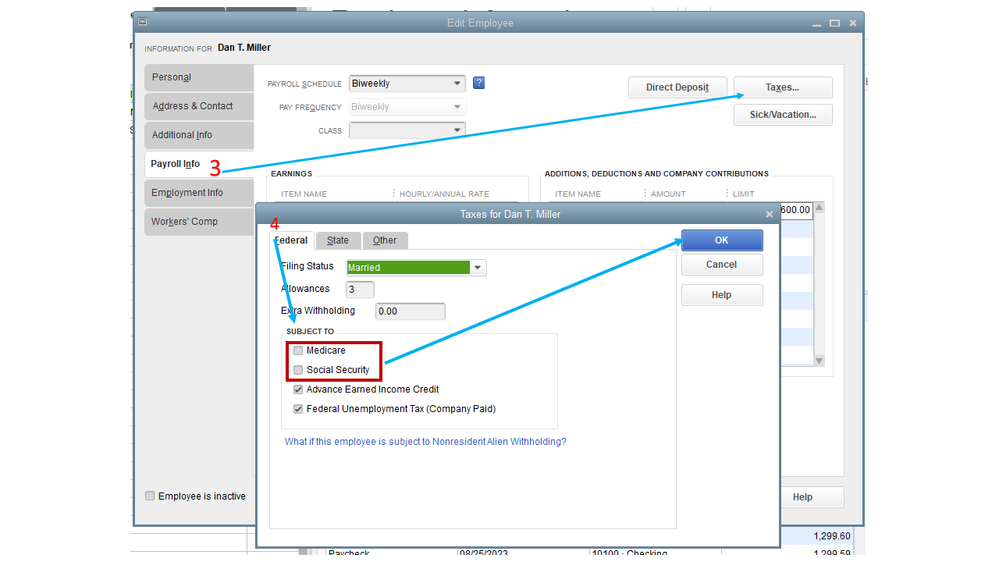Click the Earnings ITEM NAME column header
The height and width of the screenshot is (562, 999).
304,194
